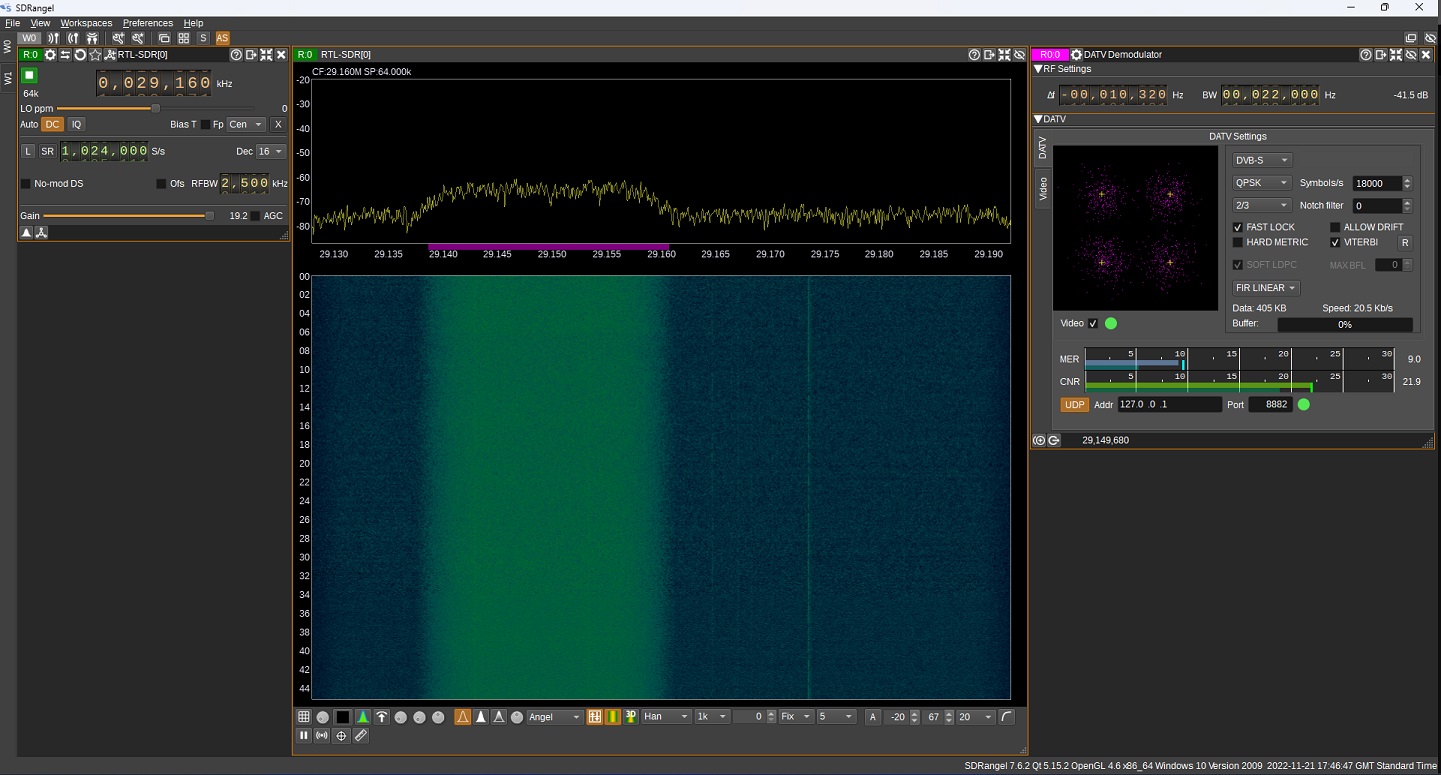Image resolution: width=1441 pixels, height=775 pixels.
Task: Toggle the spectrum websocket server icon
Action: 321,735
